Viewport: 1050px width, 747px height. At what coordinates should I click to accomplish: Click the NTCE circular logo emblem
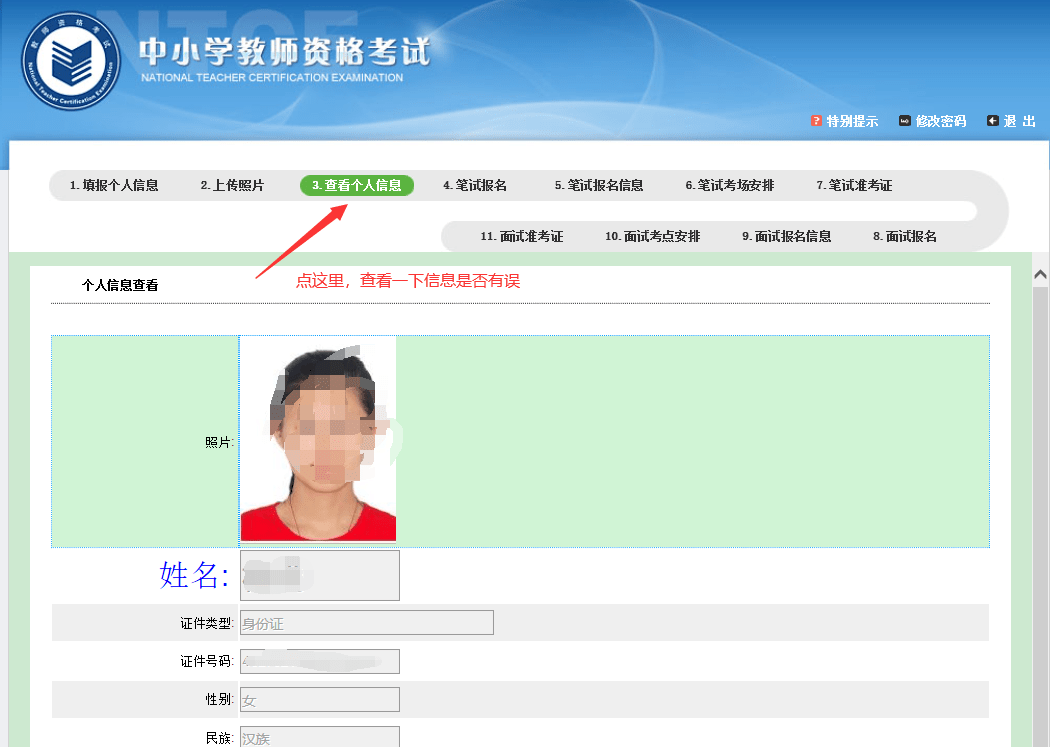tap(70, 60)
